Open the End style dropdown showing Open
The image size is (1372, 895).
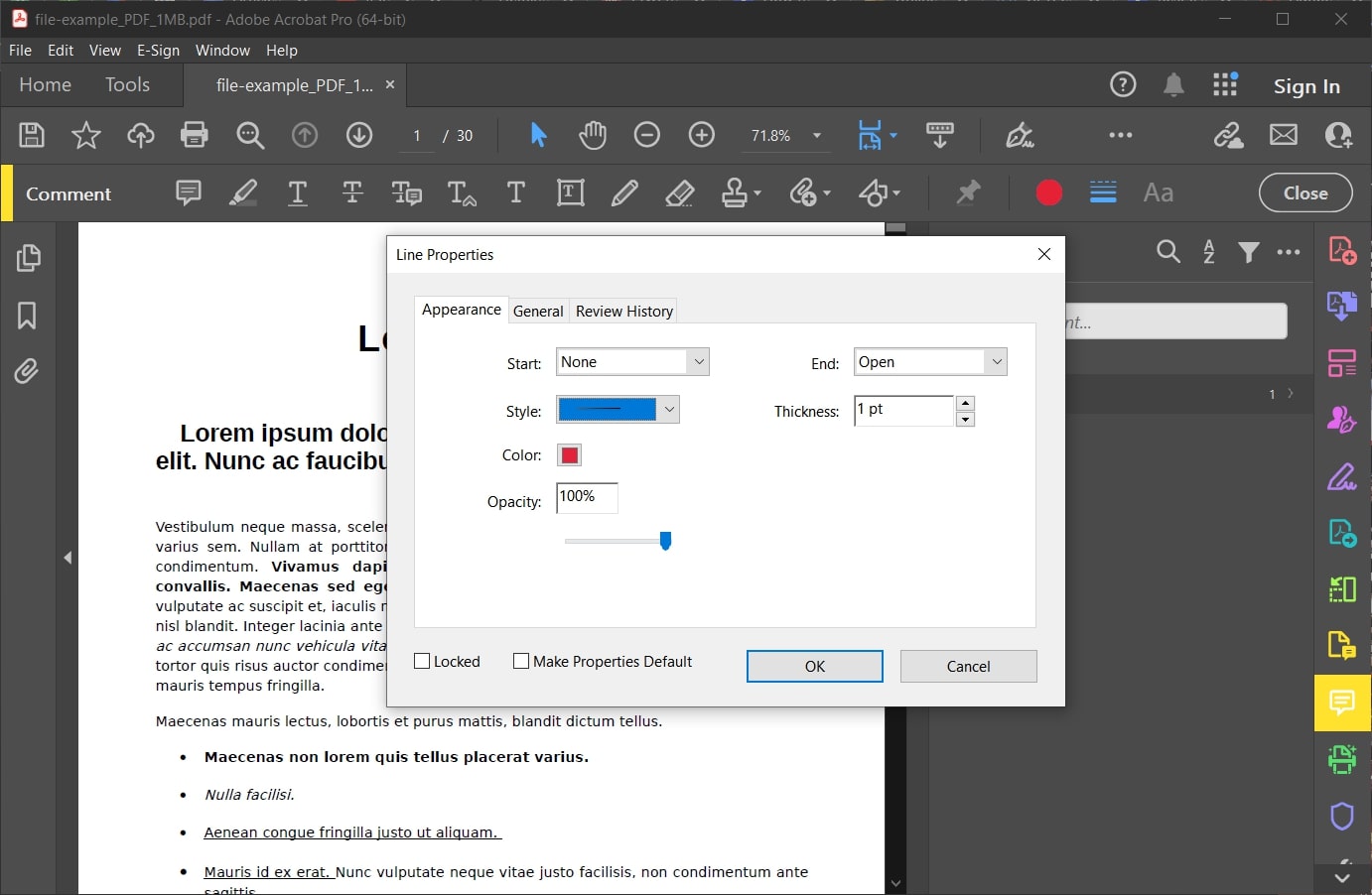pos(996,361)
